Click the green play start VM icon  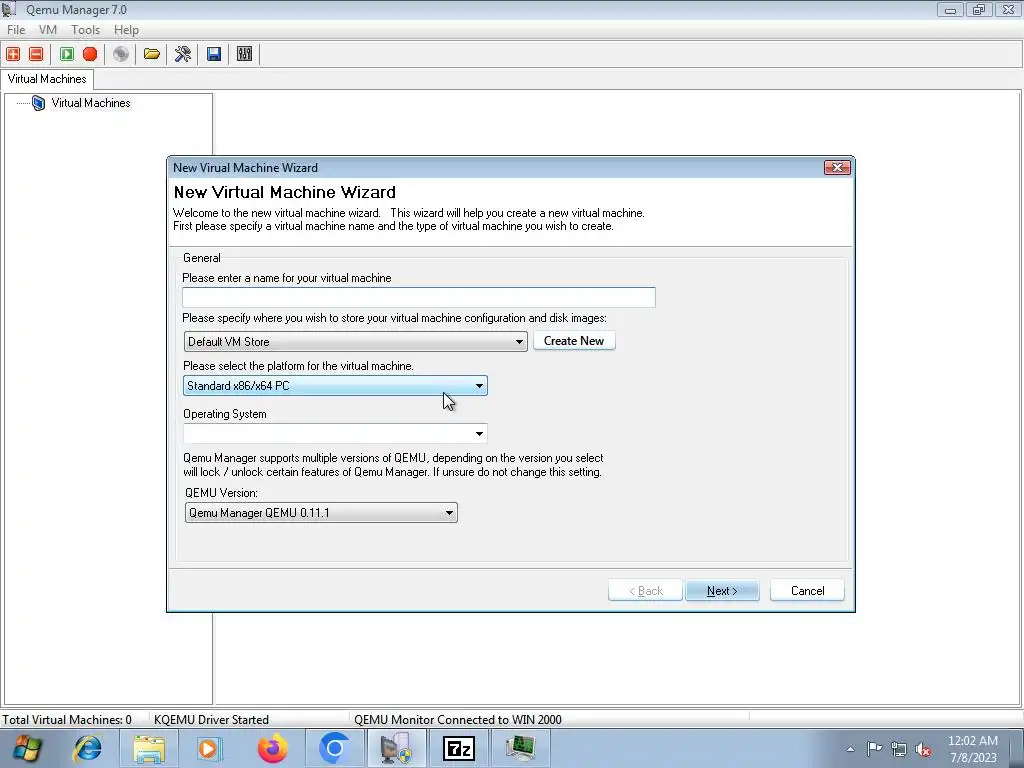67,54
